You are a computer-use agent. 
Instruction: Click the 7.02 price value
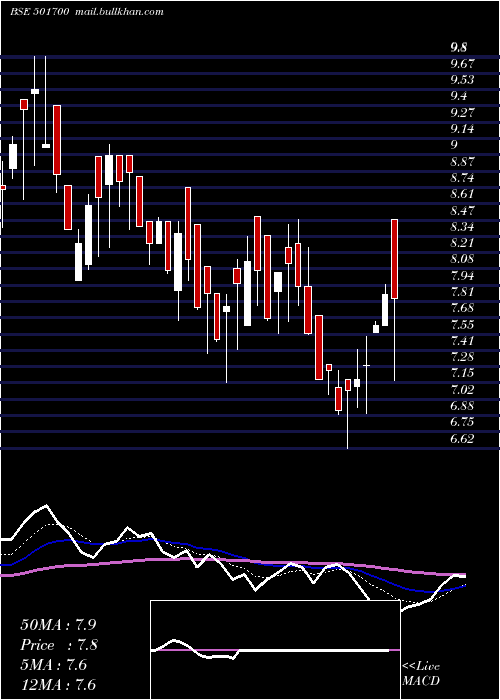(462, 390)
